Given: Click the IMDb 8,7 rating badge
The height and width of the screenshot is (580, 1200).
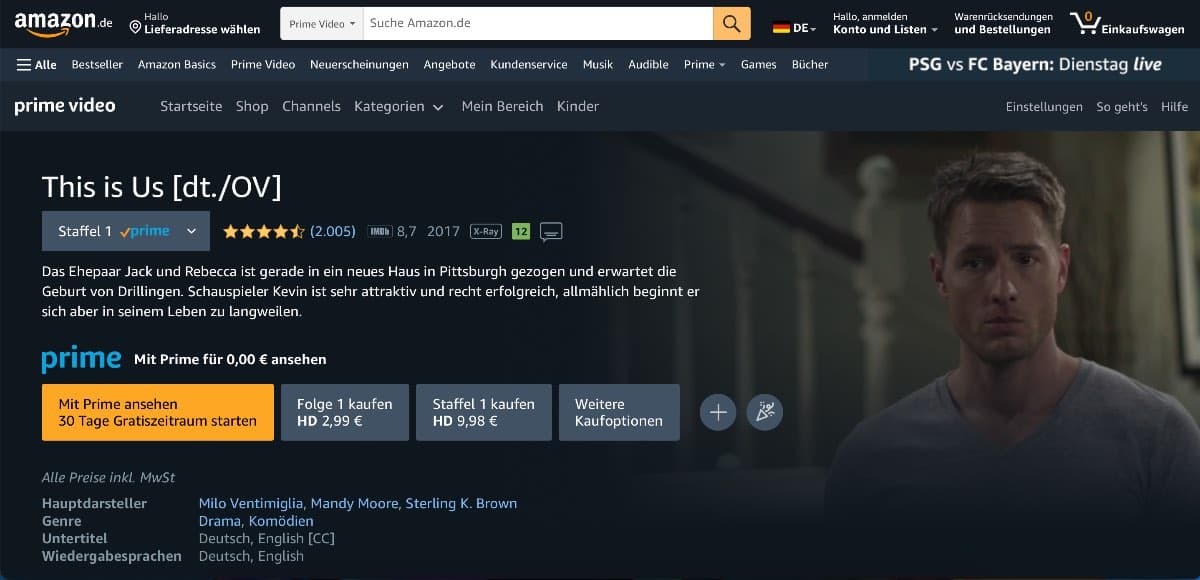Looking at the screenshot, I should tap(392, 231).
